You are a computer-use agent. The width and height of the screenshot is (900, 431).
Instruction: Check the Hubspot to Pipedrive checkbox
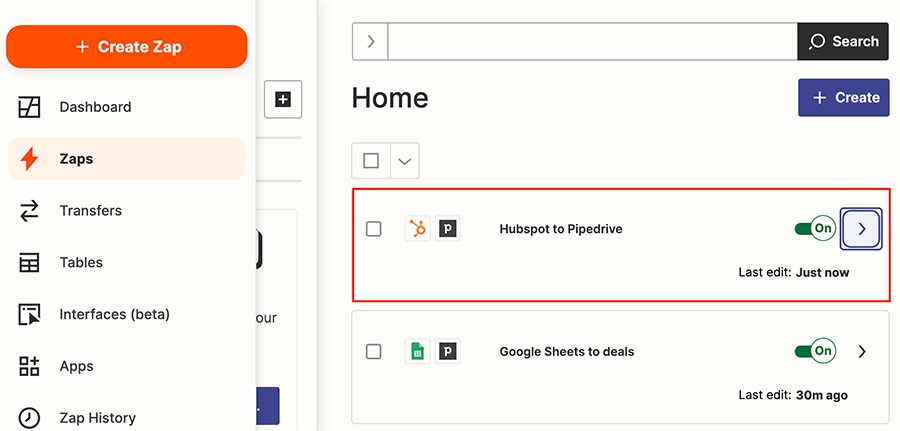[374, 229]
